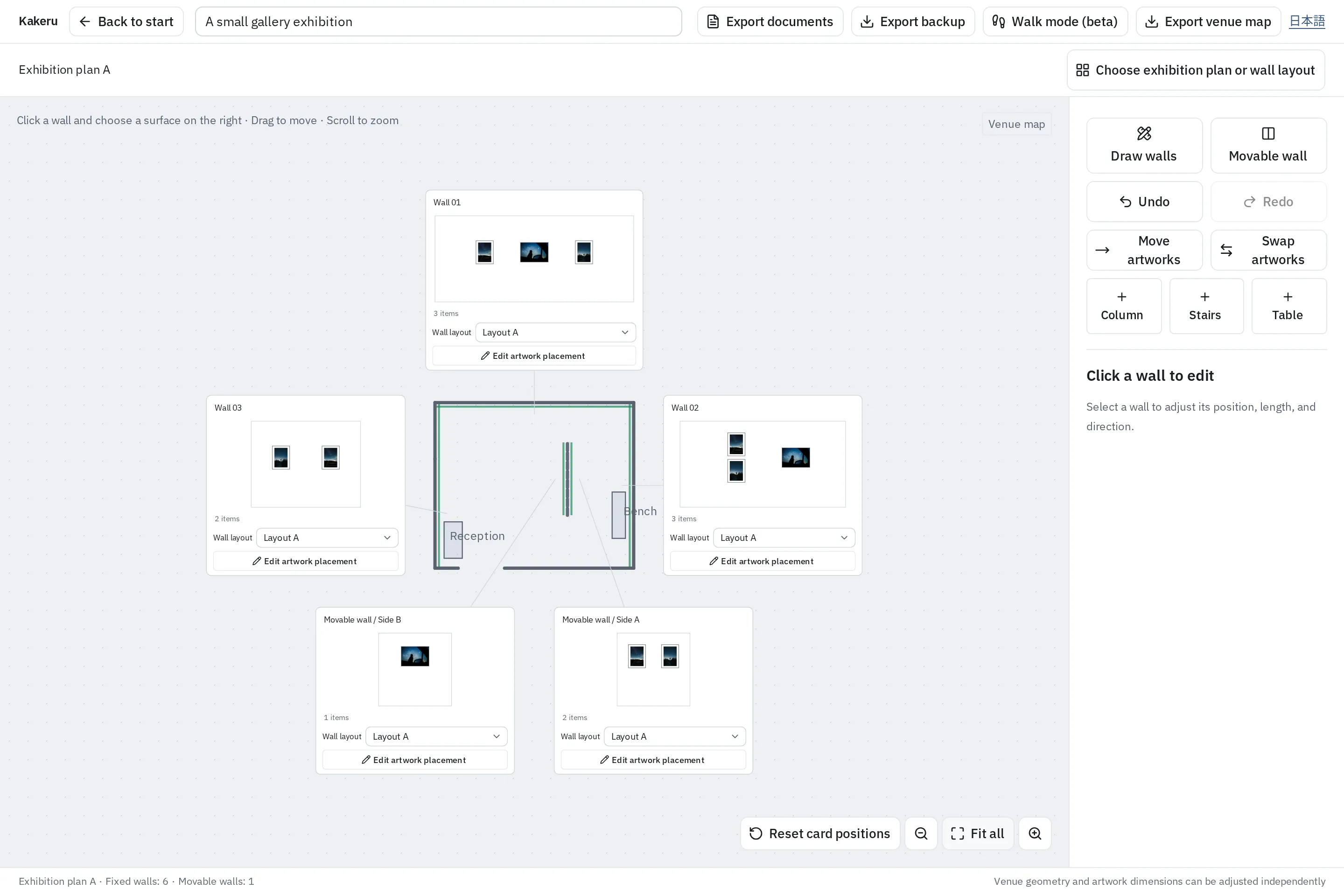Open Movable wall Side B layout dropdown
The width and height of the screenshot is (1344, 896).
(x=436, y=736)
